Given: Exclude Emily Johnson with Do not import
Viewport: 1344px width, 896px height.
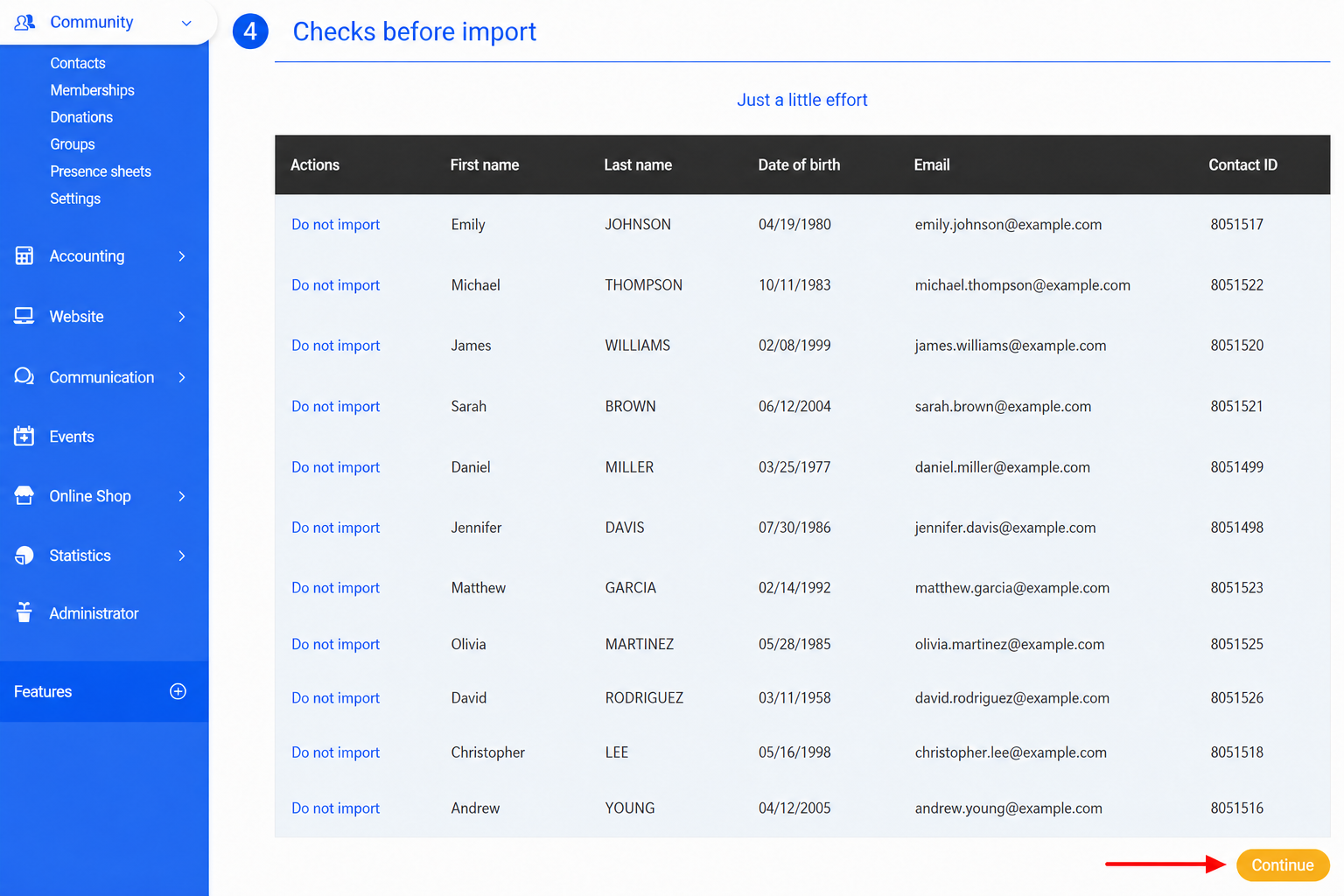Looking at the screenshot, I should (336, 225).
